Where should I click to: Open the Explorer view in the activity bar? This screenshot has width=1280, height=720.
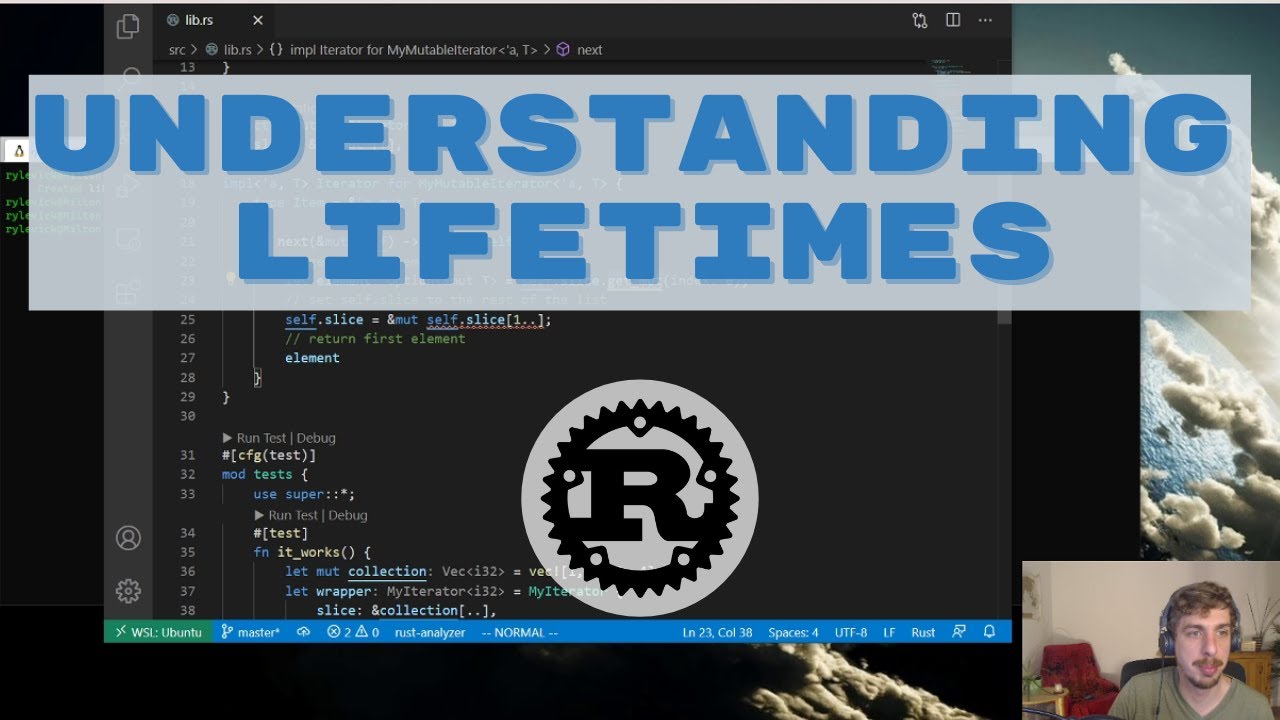click(x=128, y=27)
